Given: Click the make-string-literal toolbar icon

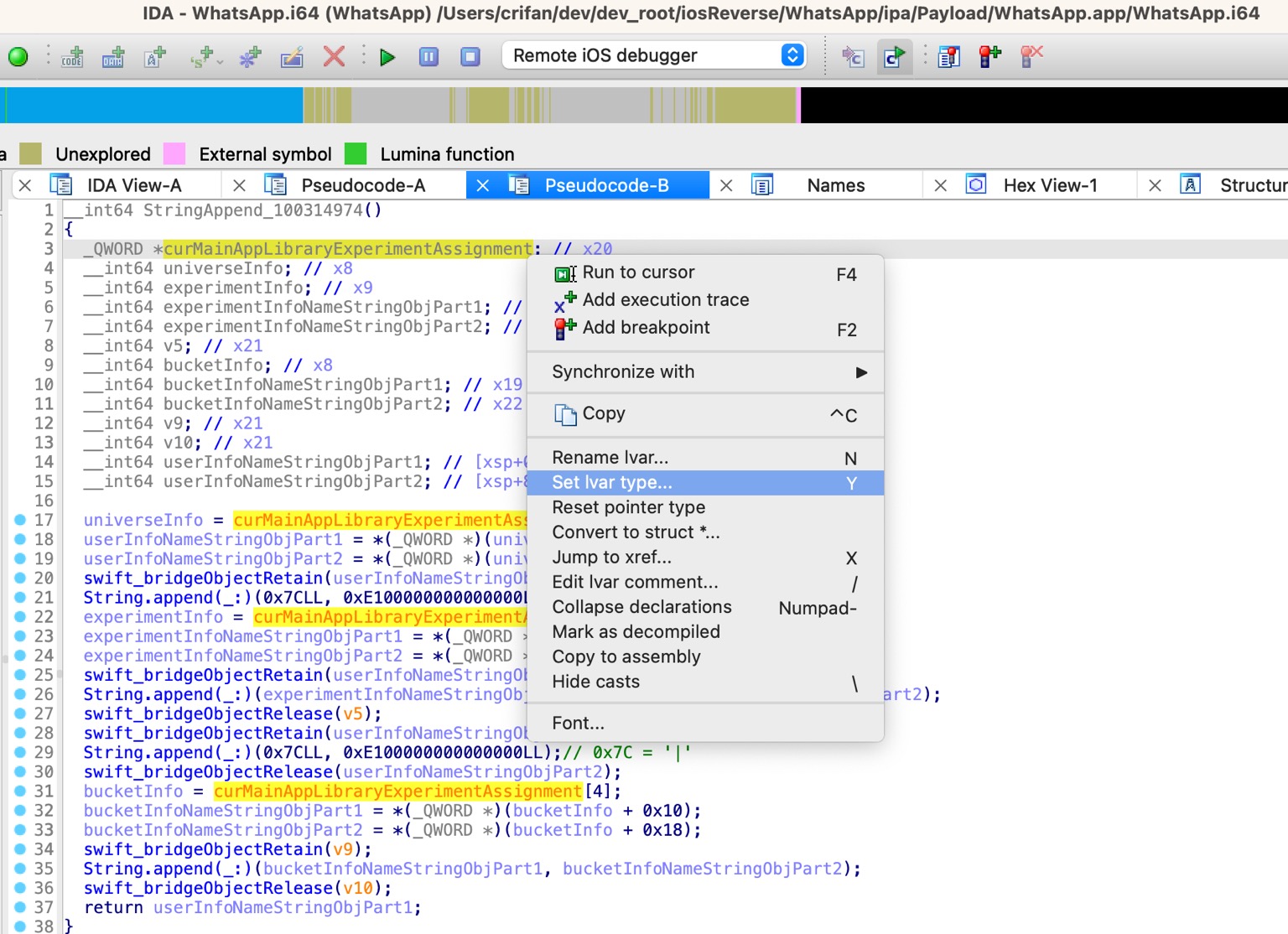Looking at the screenshot, I should tap(155, 57).
